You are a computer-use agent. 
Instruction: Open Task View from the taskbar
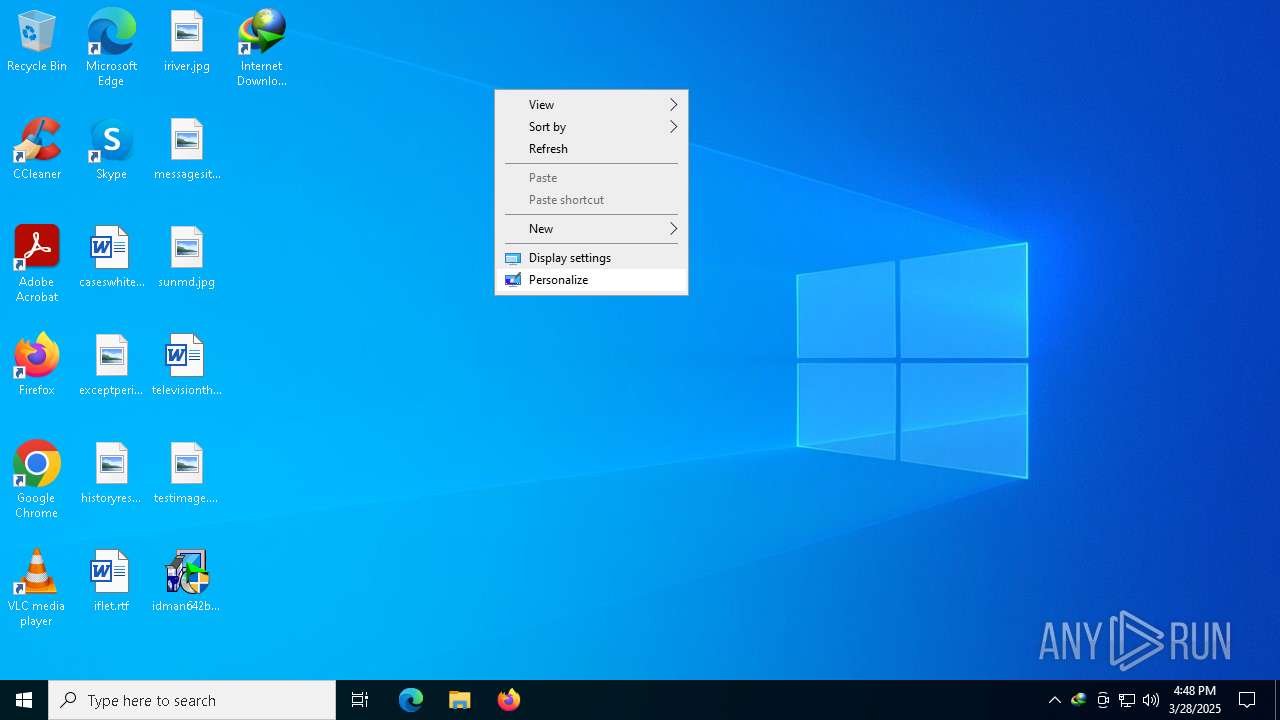click(360, 700)
